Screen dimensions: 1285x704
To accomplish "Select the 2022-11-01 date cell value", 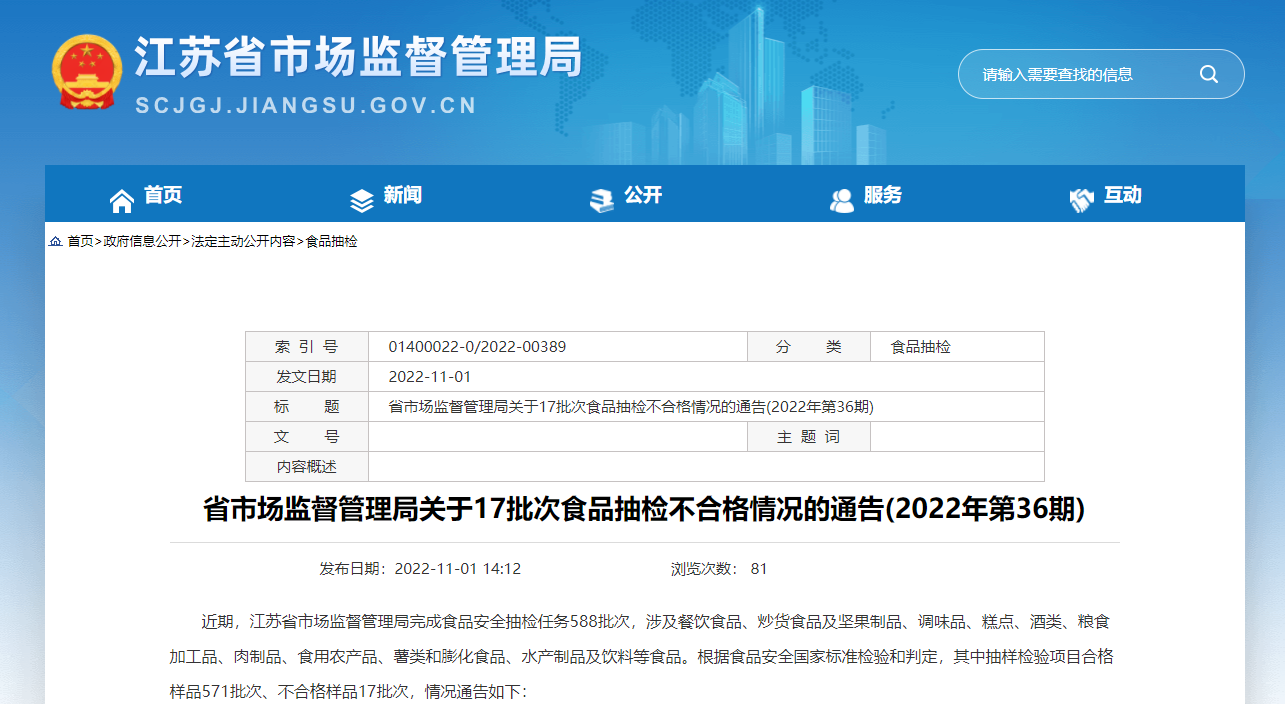I will [429, 377].
